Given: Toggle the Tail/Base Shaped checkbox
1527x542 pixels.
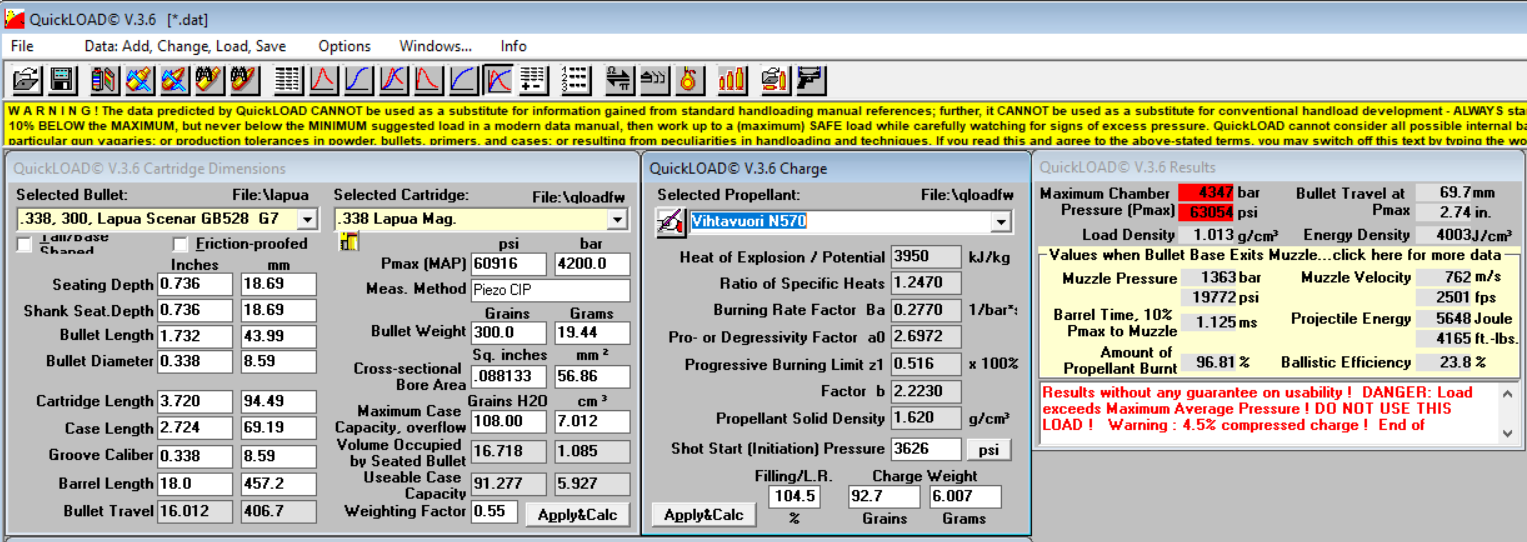Looking at the screenshot, I should click(x=25, y=244).
